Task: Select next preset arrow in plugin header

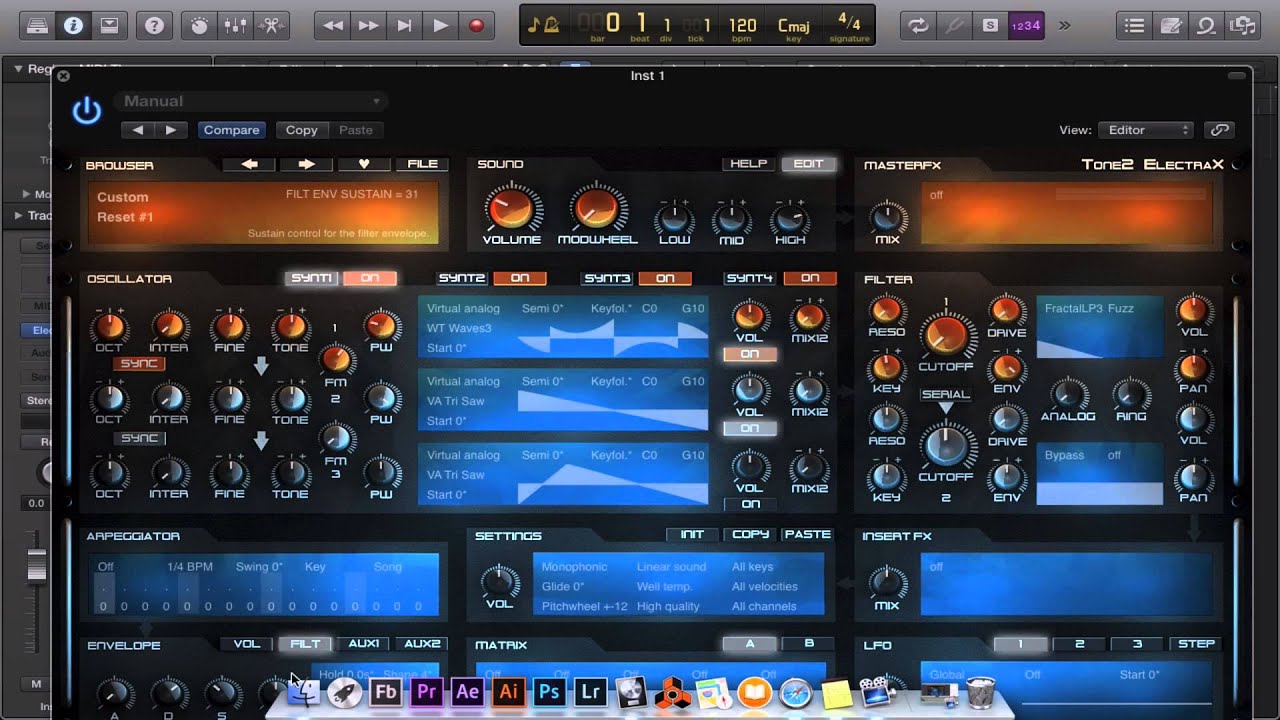Action: click(x=171, y=130)
